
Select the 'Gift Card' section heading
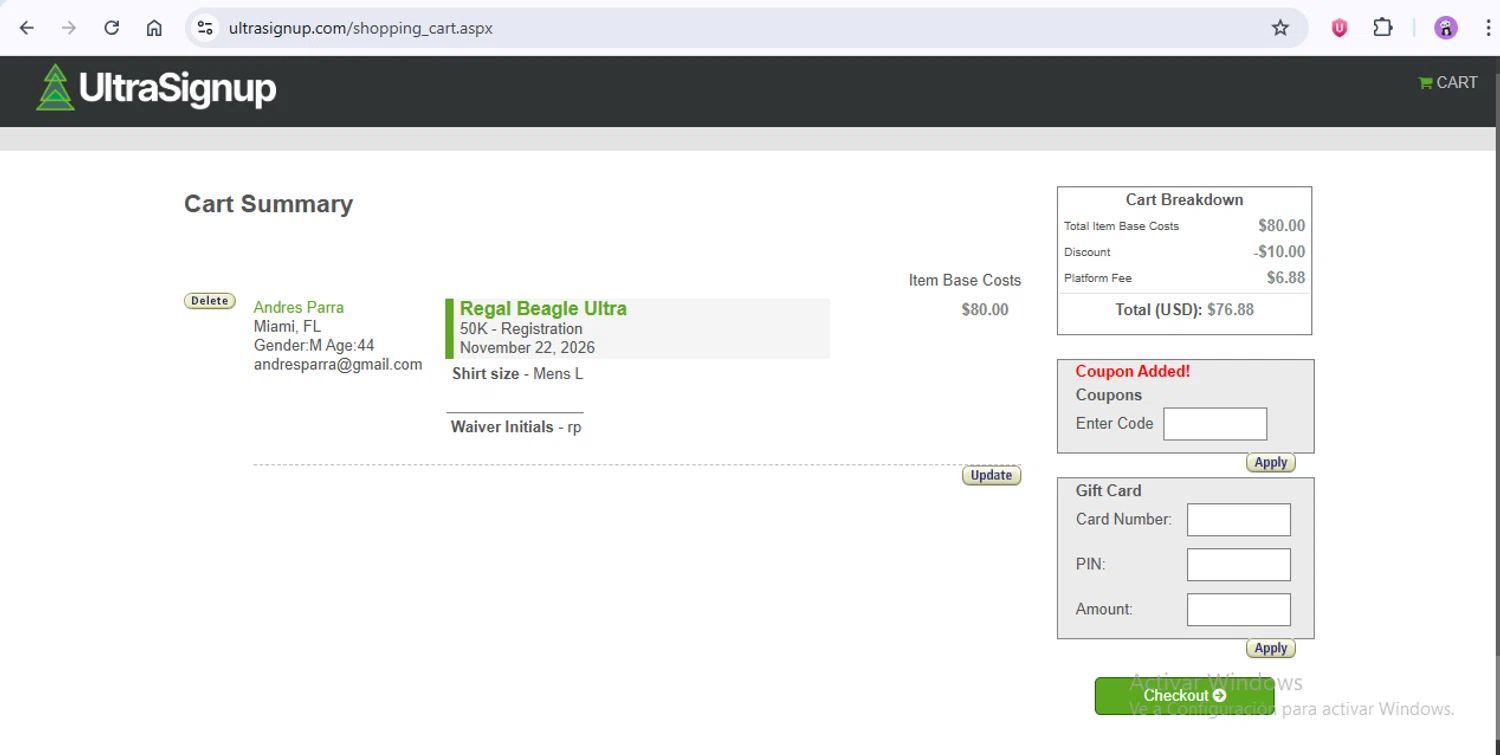point(1108,491)
